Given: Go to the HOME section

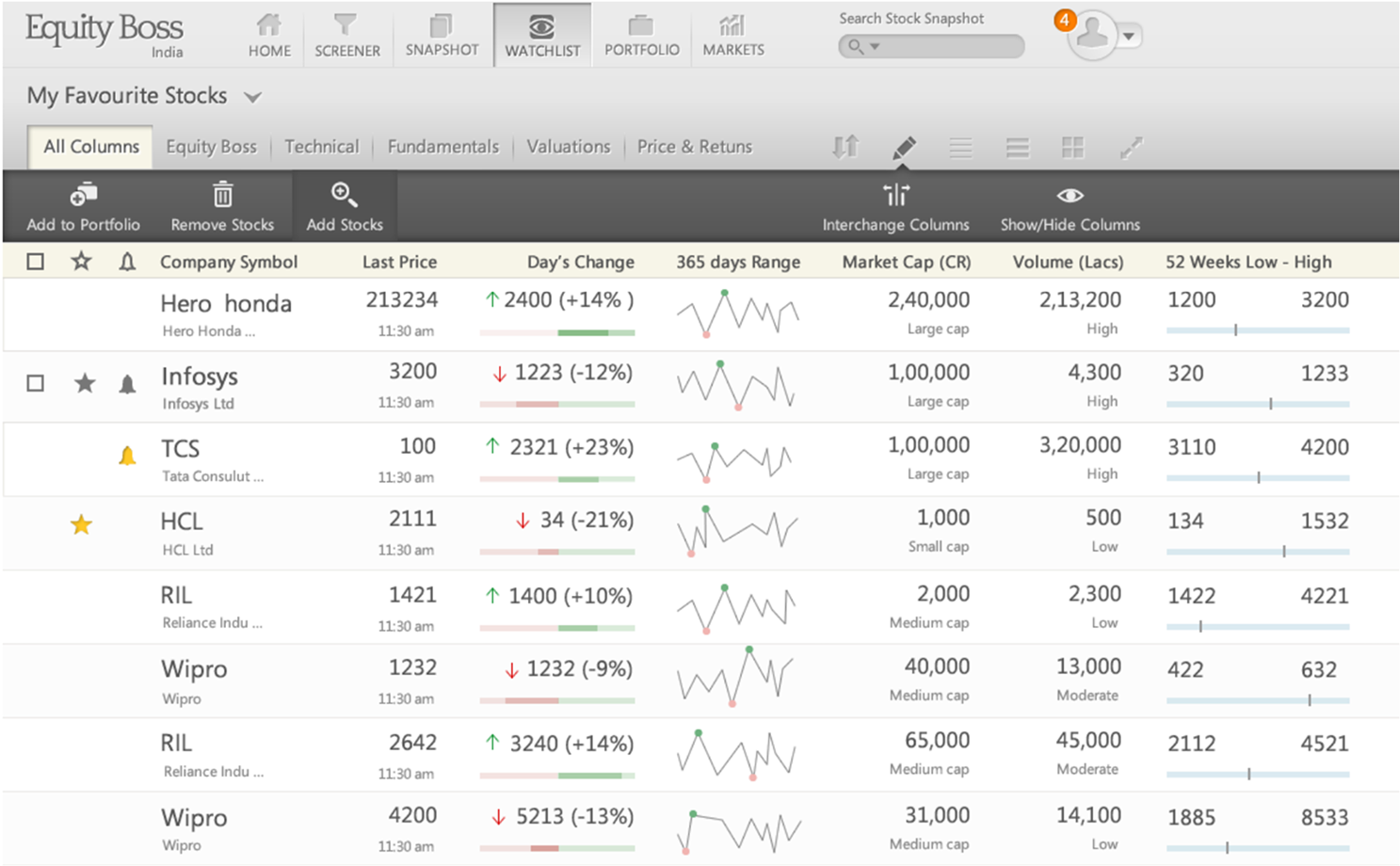Looking at the screenshot, I should 269,36.
